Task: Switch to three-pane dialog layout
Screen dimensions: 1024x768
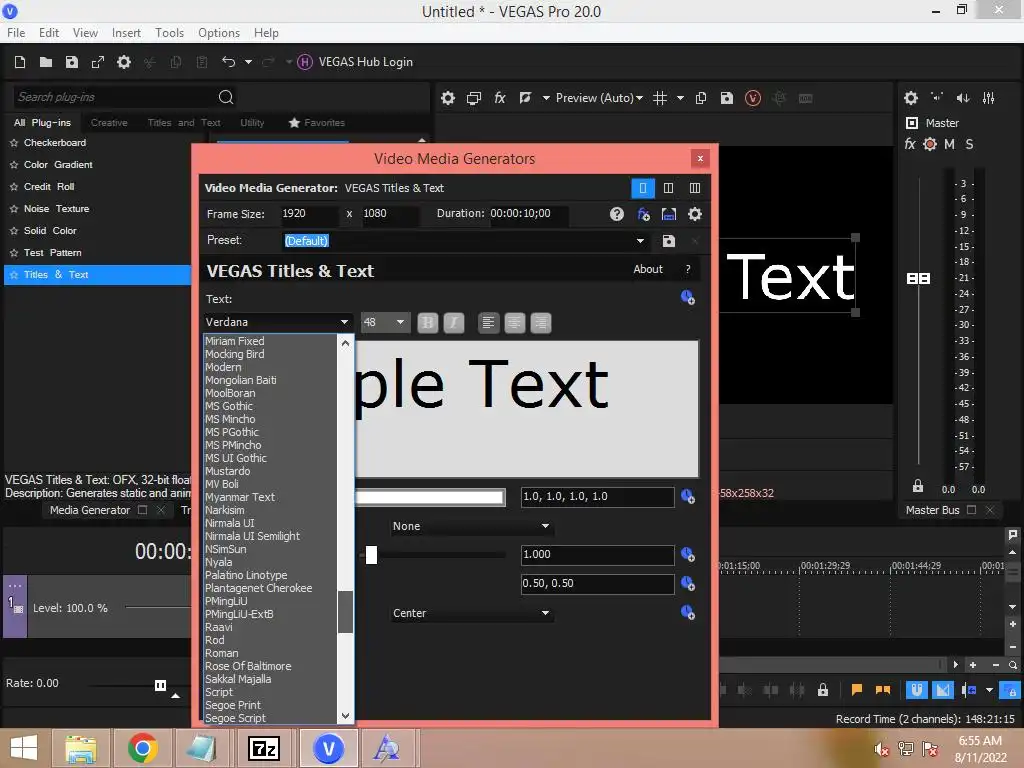Action: [695, 188]
